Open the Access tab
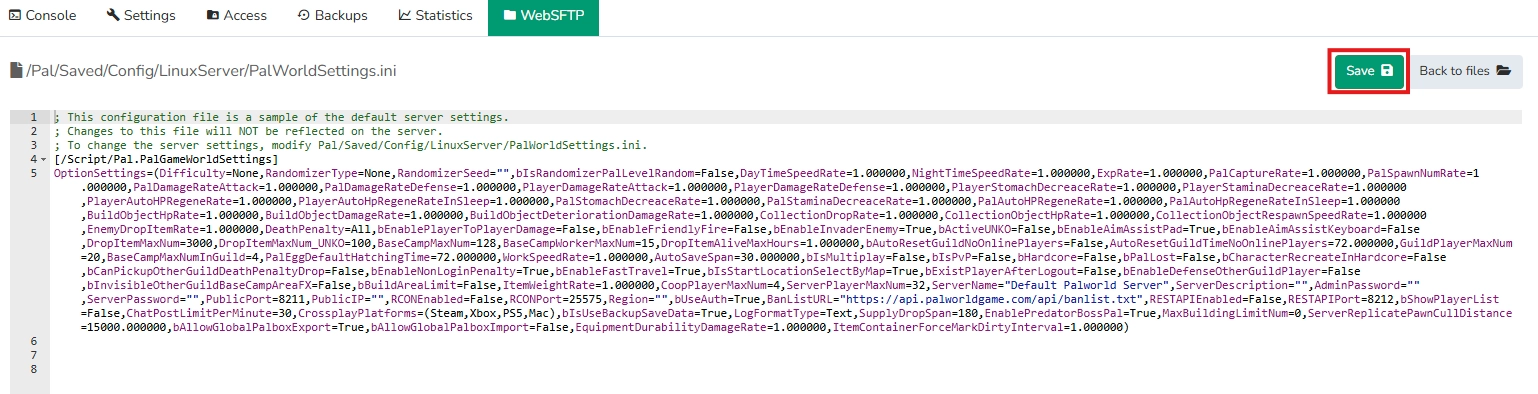This screenshot has height=394, width=1538. click(x=237, y=16)
